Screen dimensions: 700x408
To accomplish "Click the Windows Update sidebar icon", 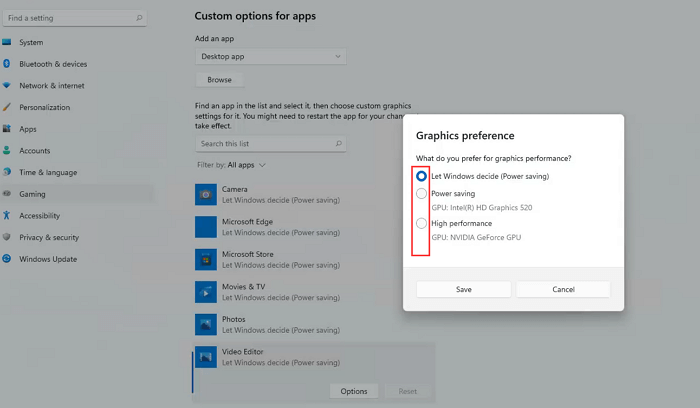I will click(x=8, y=259).
